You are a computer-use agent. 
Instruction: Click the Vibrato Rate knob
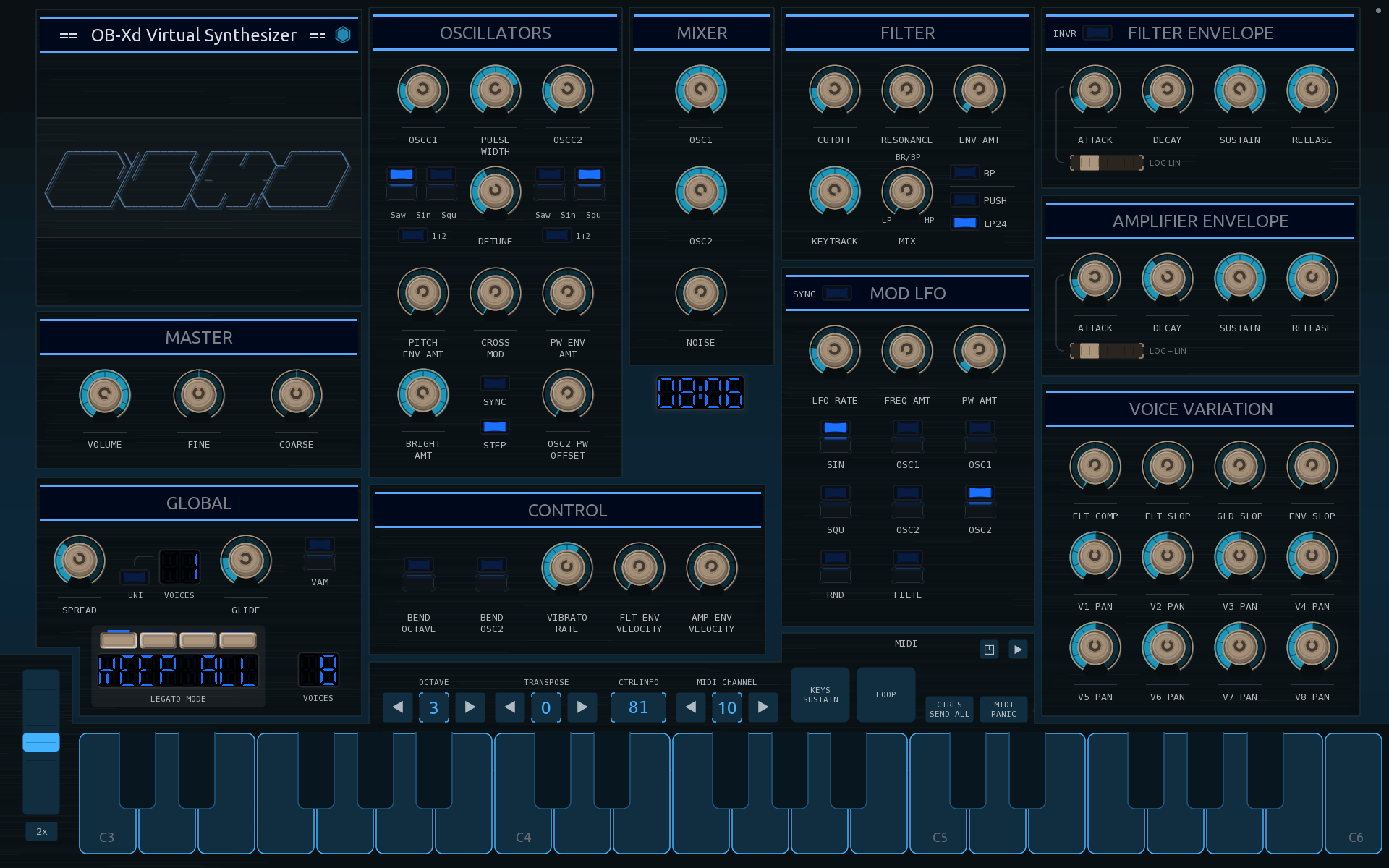click(x=567, y=568)
